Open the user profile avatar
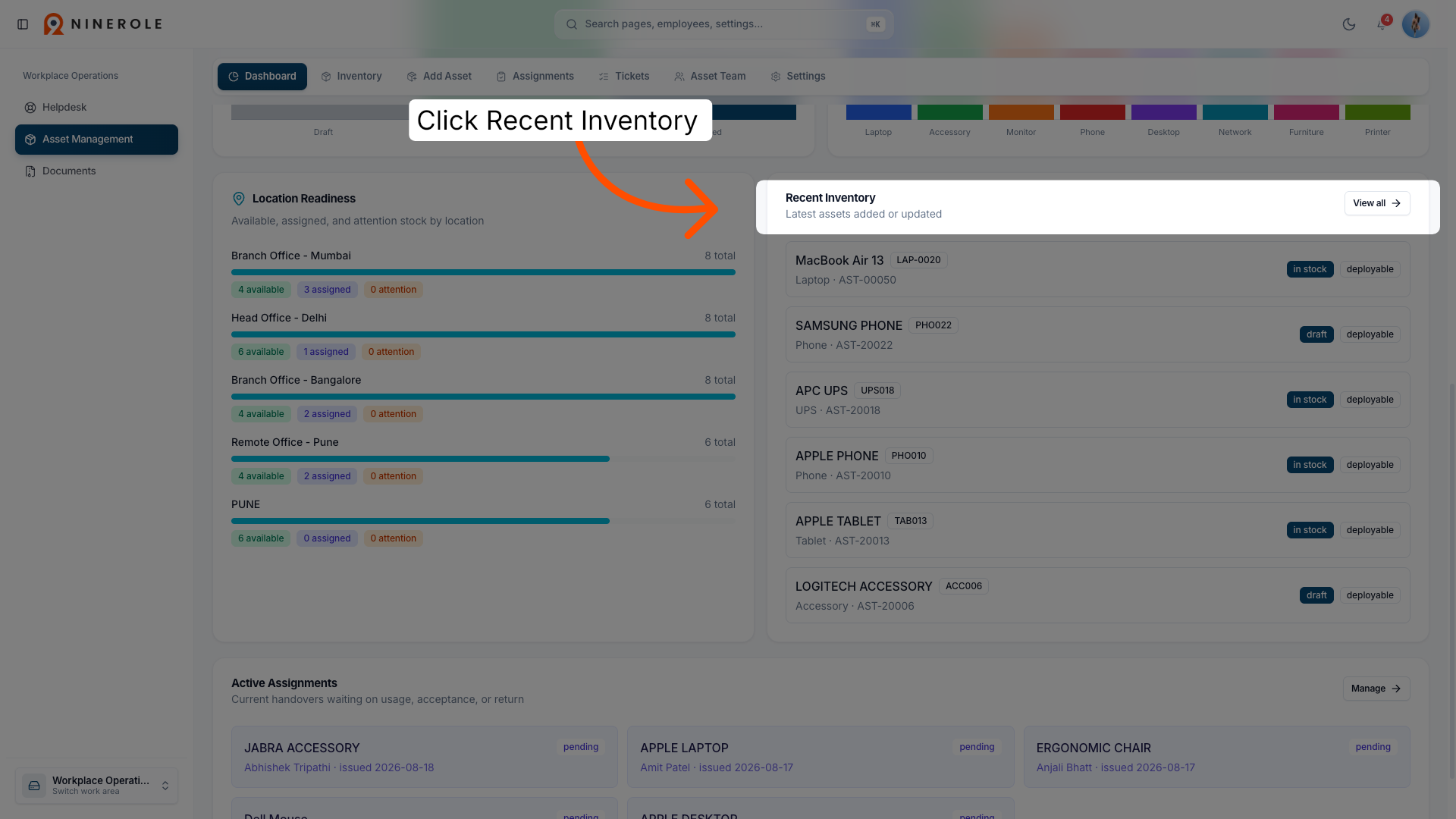The height and width of the screenshot is (819, 1456). pyautogui.click(x=1415, y=24)
